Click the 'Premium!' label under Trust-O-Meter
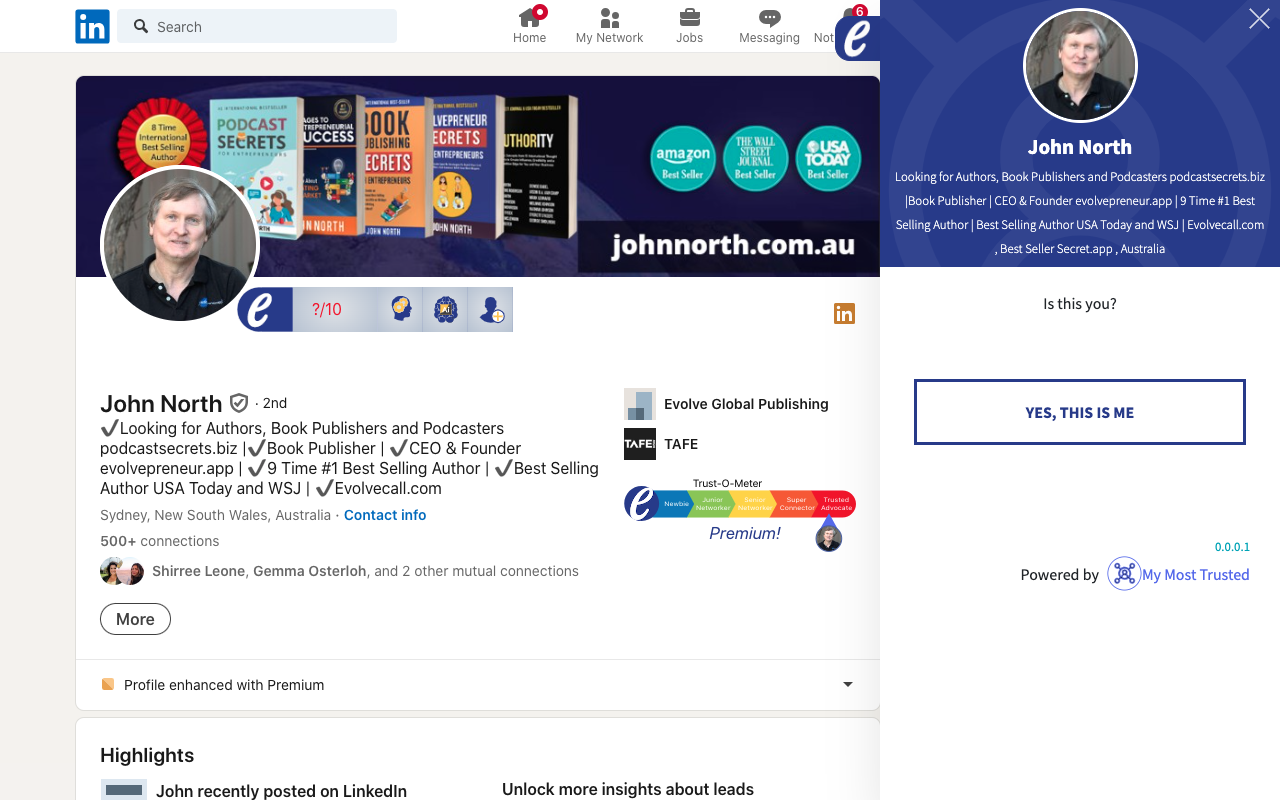The width and height of the screenshot is (1280, 800). point(745,533)
